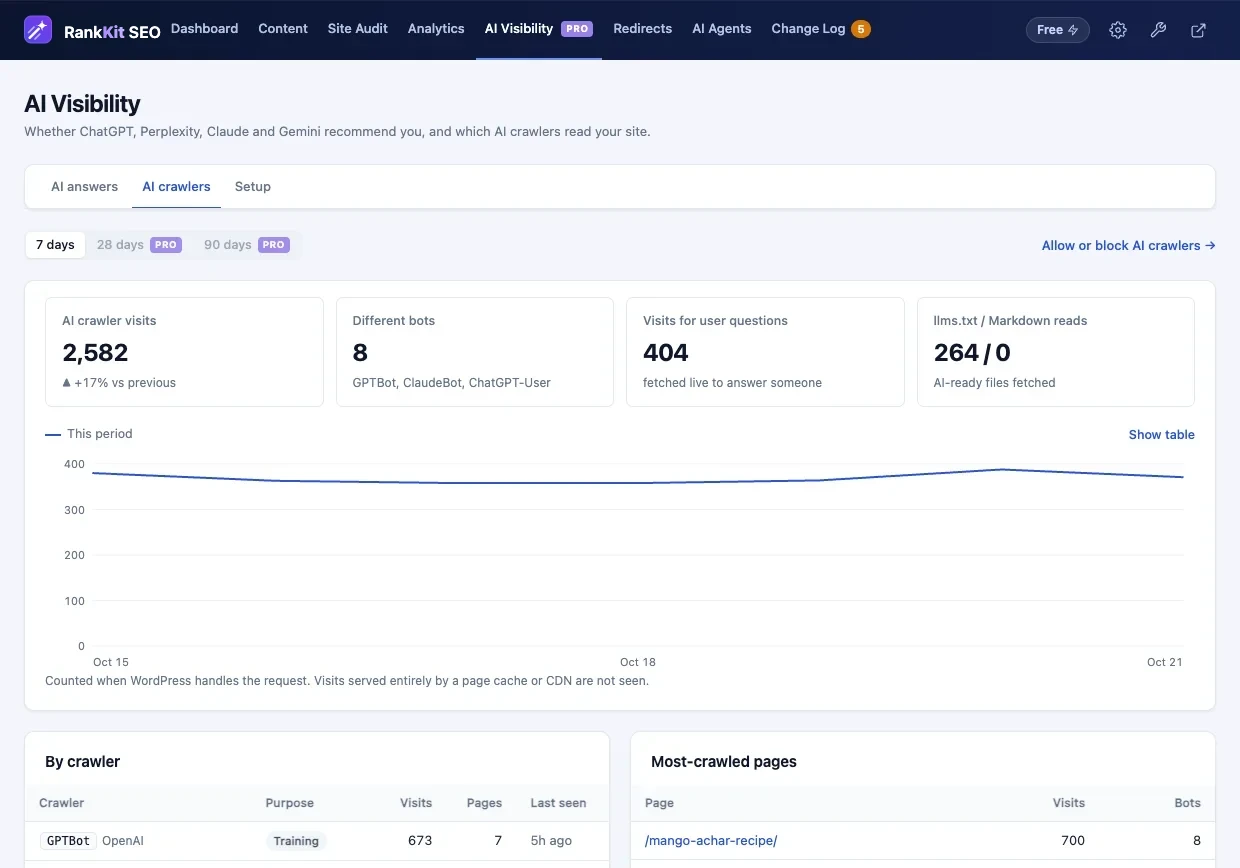Click the Last seen column header
The width and height of the screenshot is (1240, 868).
tap(558, 803)
